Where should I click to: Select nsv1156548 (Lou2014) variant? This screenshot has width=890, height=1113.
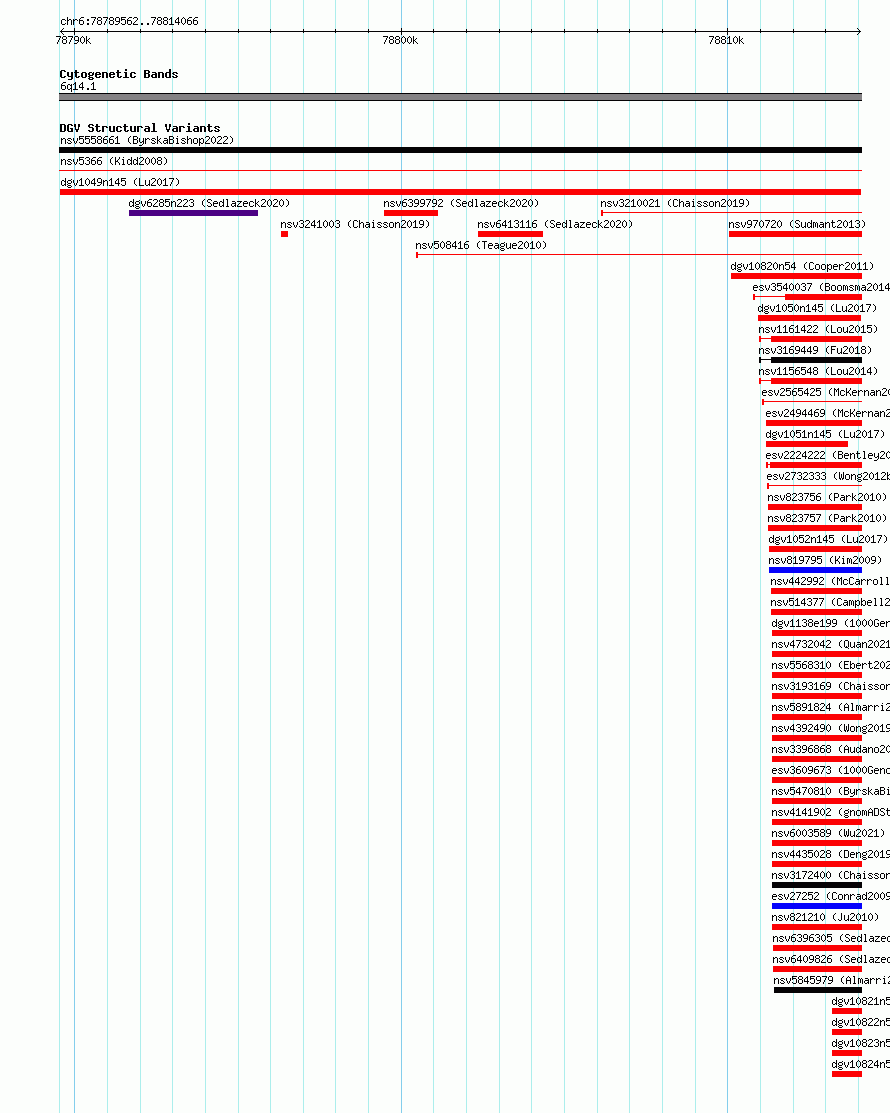pos(818,371)
